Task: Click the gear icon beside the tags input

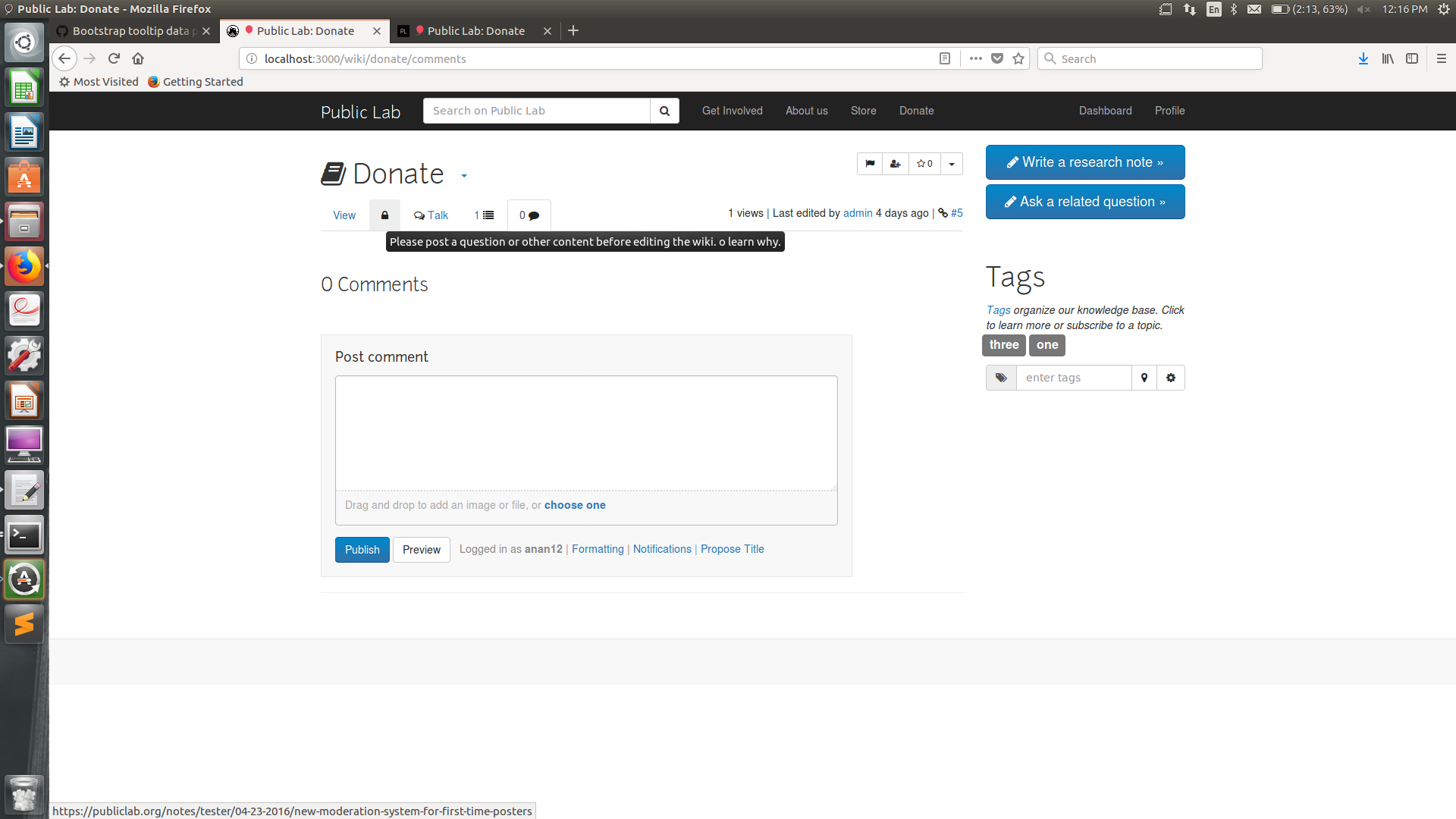Action: pyautogui.click(x=1171, y=378)
